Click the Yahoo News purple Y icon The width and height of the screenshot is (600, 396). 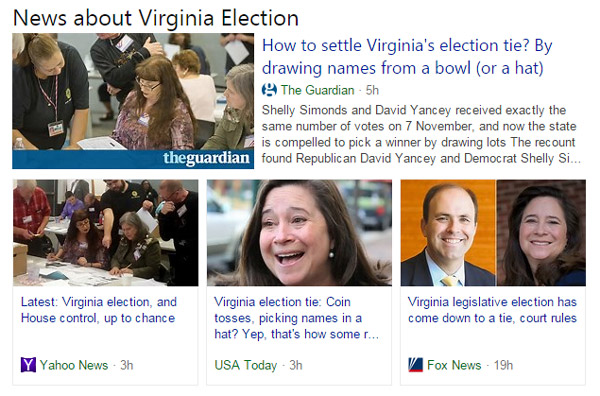28,365
